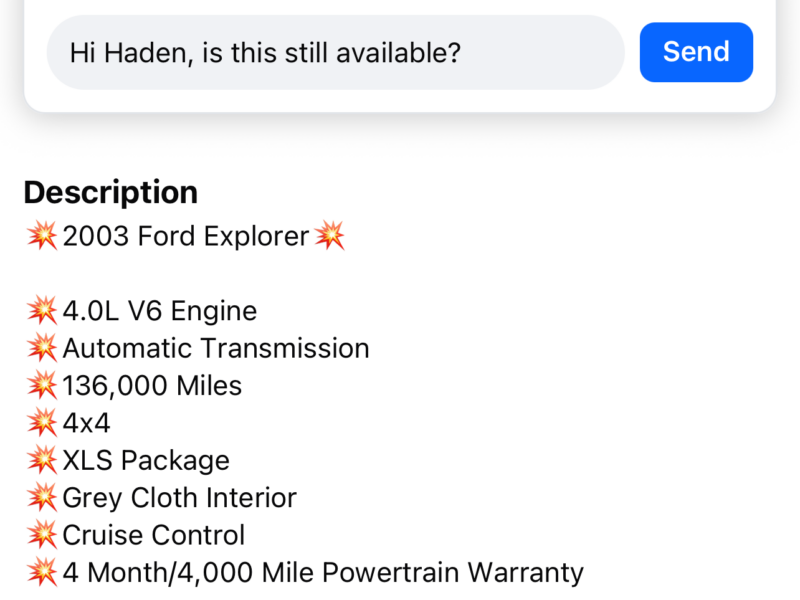Click the emoji before '4x4'
Screen dimensions: 800x600
point(42,423)
